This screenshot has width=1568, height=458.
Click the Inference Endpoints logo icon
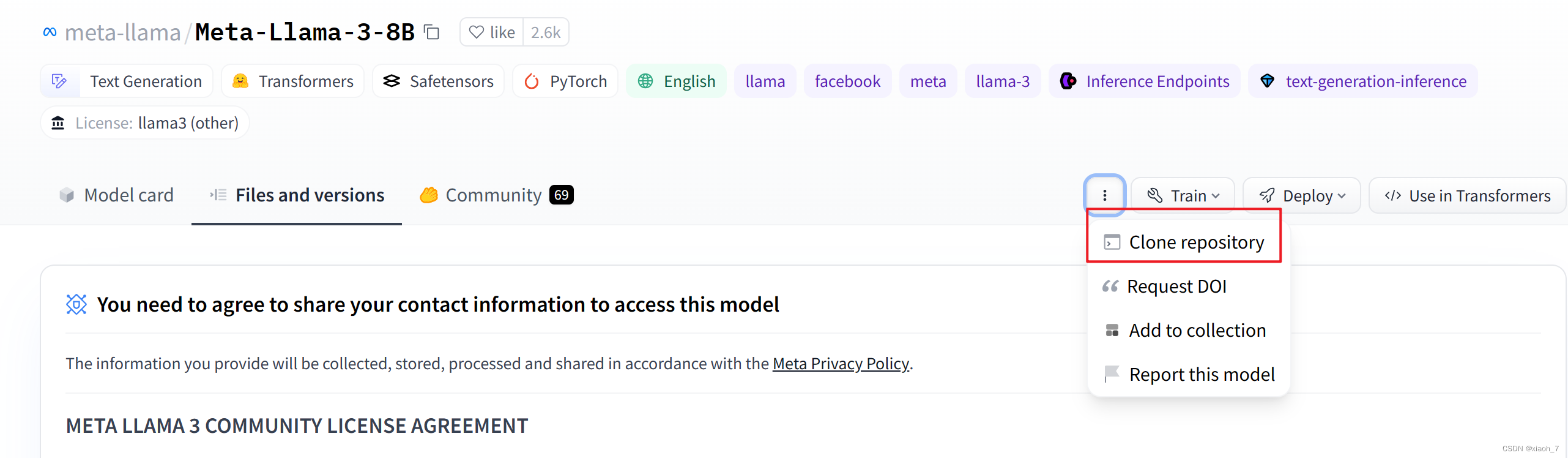(1068, 81)
